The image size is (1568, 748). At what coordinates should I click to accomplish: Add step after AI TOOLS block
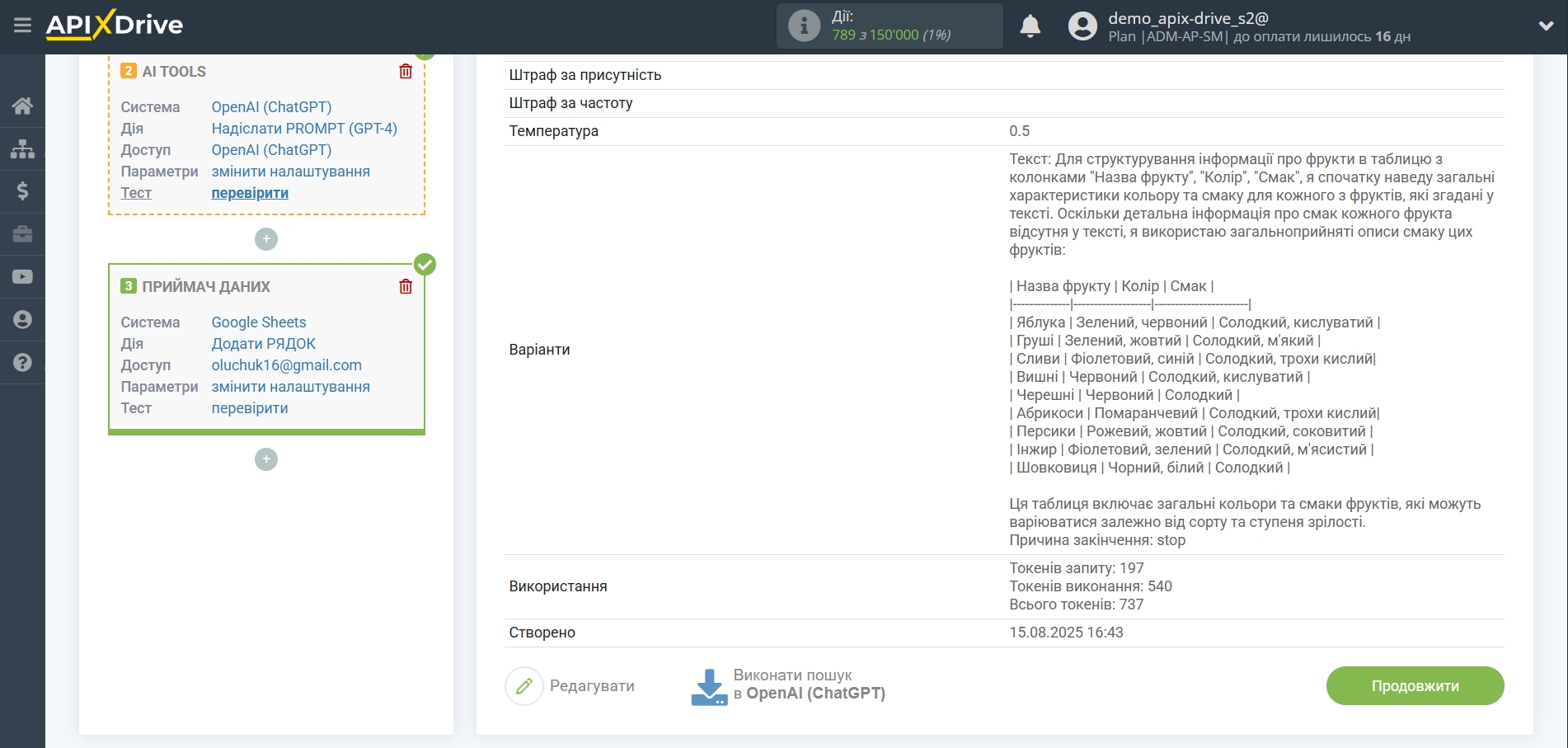(x=266, y=239)
